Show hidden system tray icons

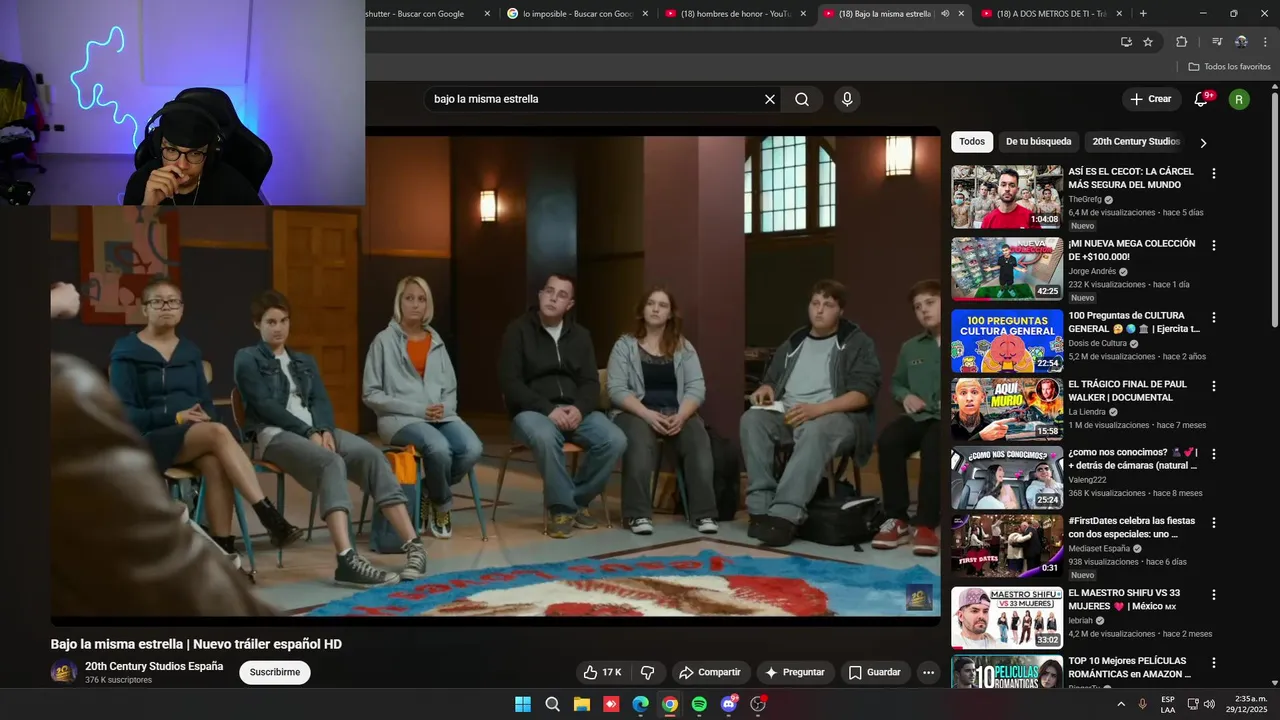click(x=1120, y=704)
